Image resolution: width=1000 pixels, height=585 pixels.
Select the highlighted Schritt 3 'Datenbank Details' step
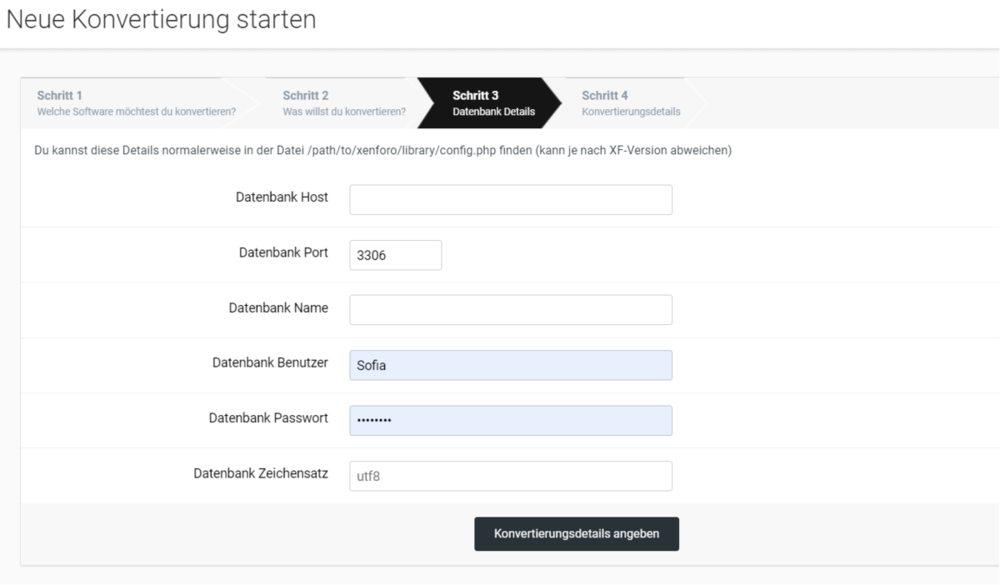click(x=490, y=102)
